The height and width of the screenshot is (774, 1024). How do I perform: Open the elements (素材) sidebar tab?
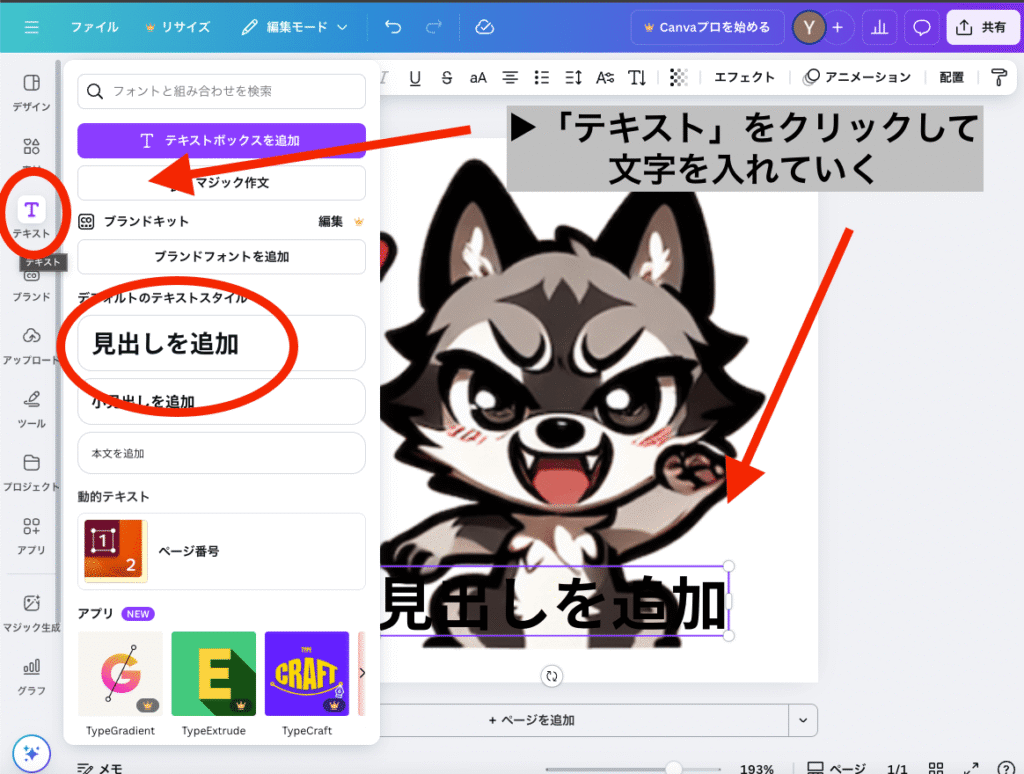[31, 152]
